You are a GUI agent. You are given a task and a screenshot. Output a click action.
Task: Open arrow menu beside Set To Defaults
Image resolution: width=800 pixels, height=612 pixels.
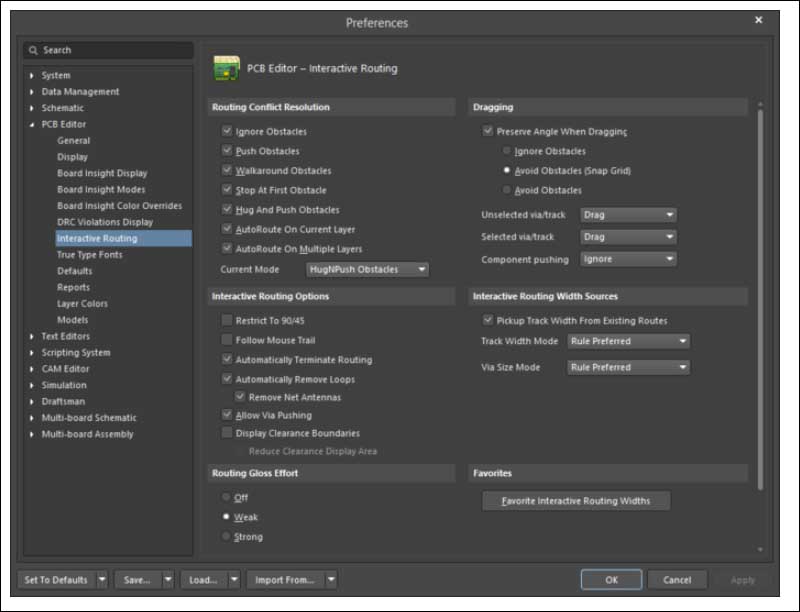102,579
